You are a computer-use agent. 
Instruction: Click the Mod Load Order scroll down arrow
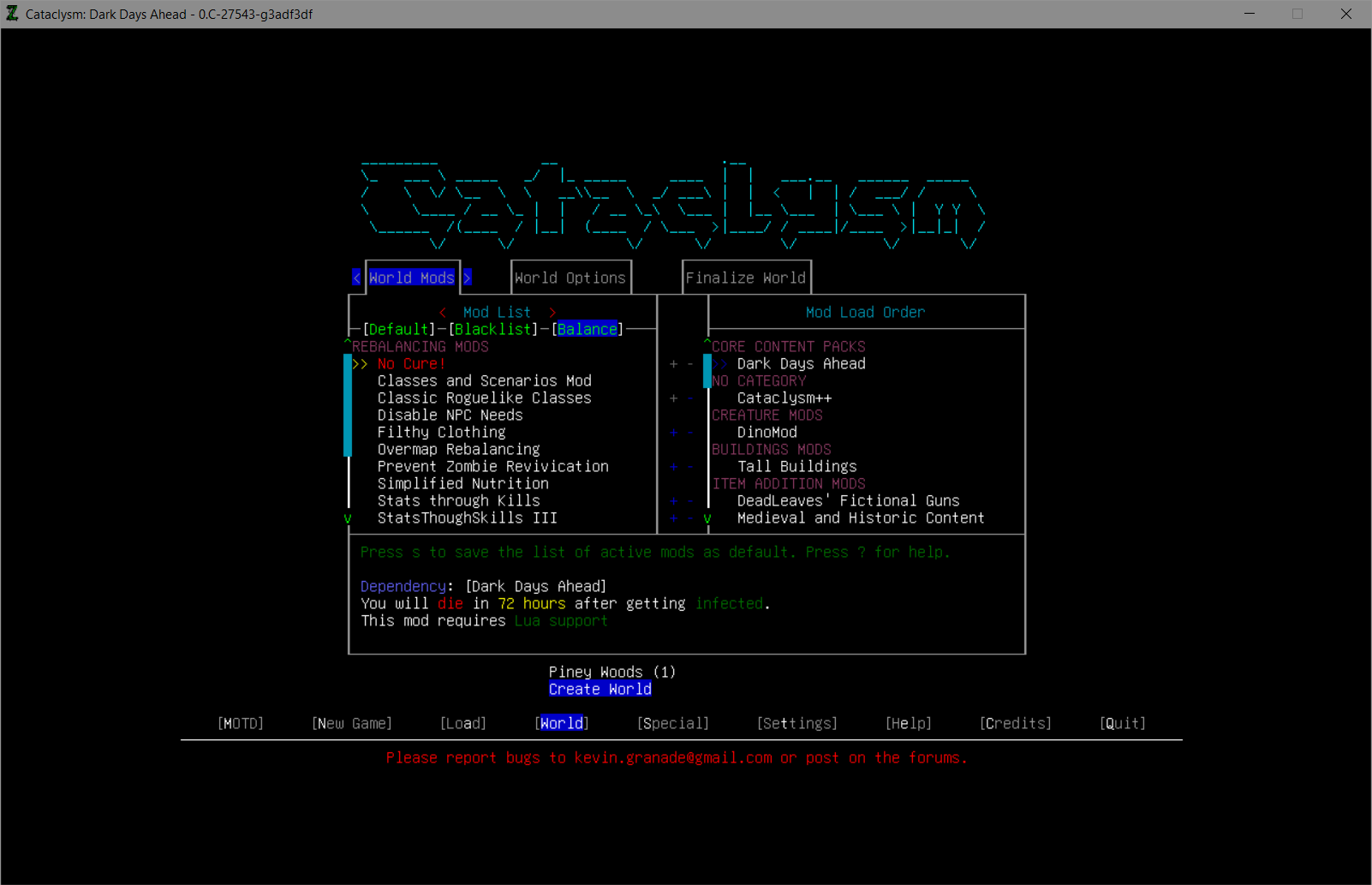707,518
